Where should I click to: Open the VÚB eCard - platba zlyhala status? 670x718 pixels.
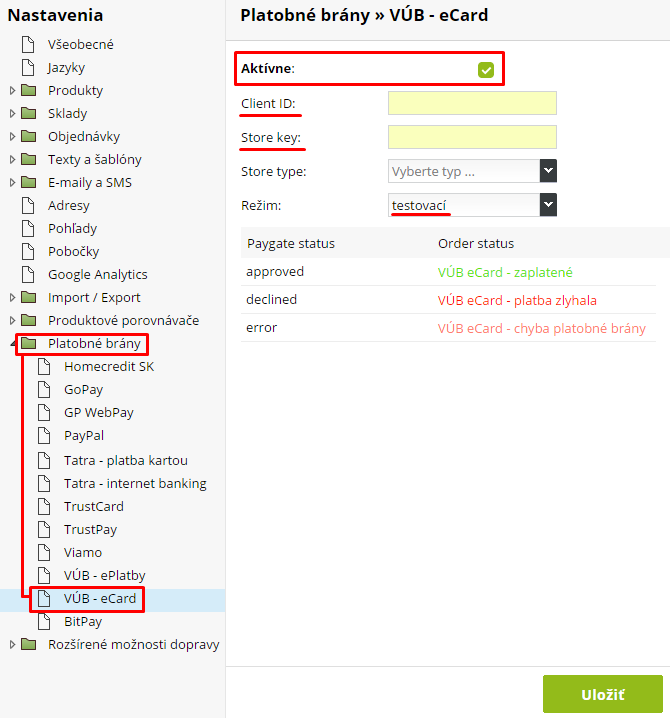coord(517,300)
